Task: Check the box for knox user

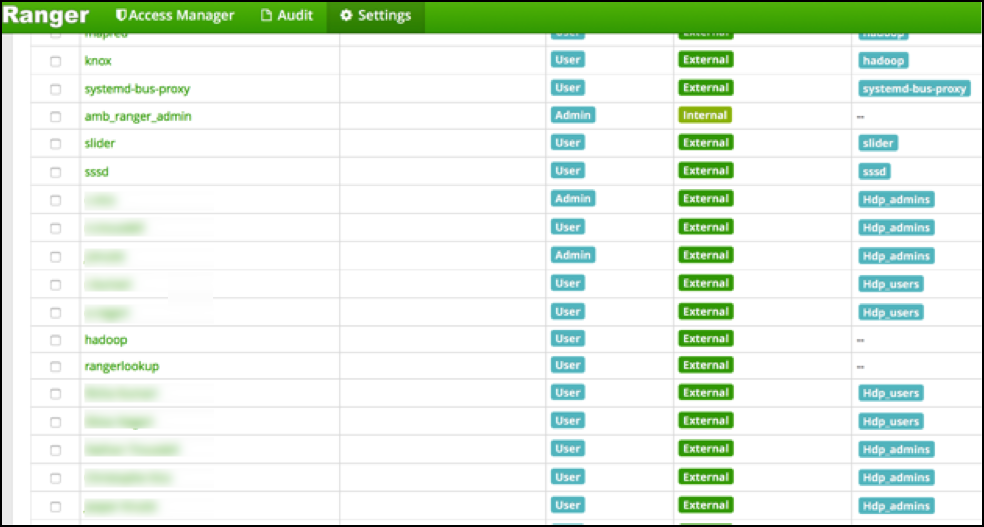Action: click(56, 61)
